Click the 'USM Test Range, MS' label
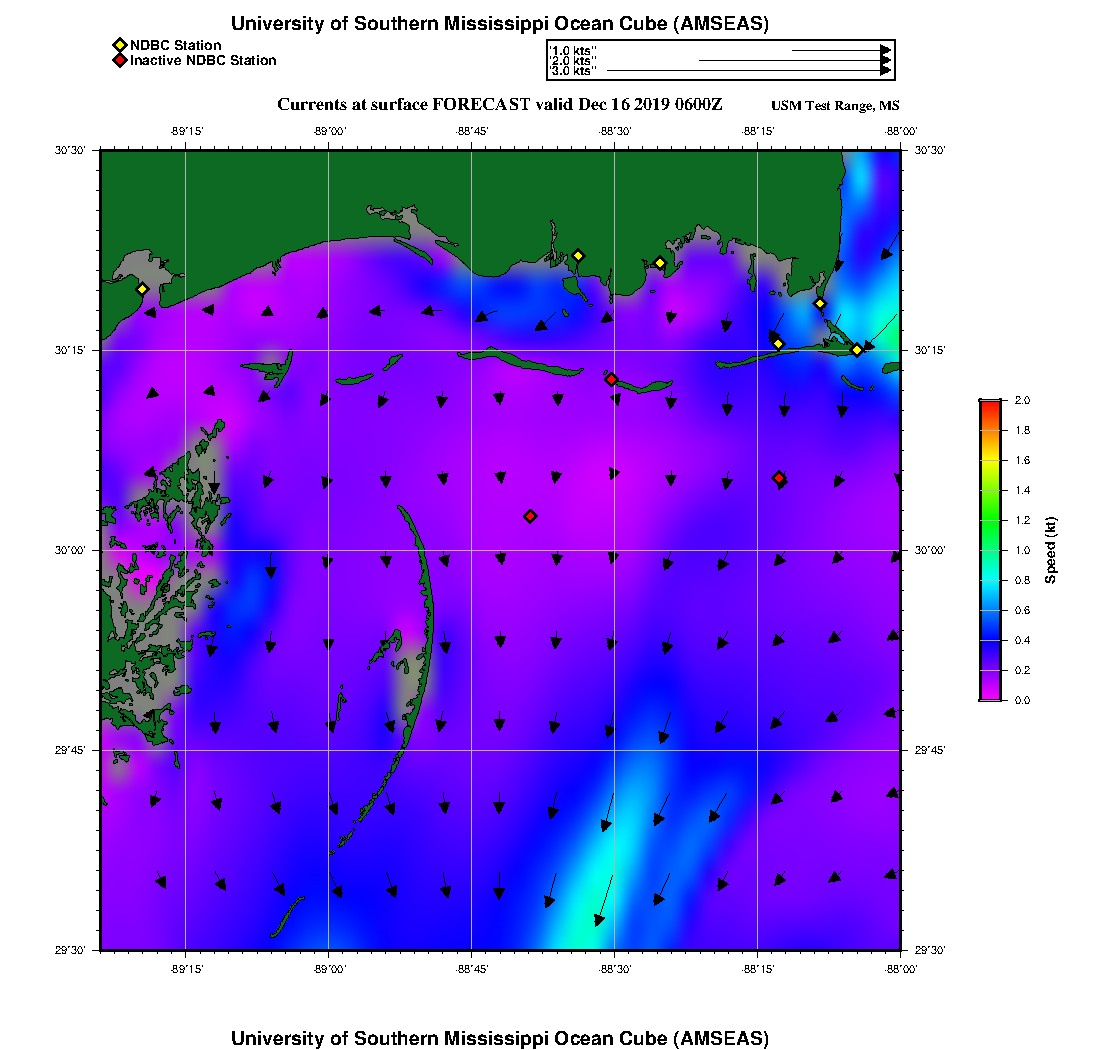This screenshot has width=1100, height=1050. click(835, 106)
